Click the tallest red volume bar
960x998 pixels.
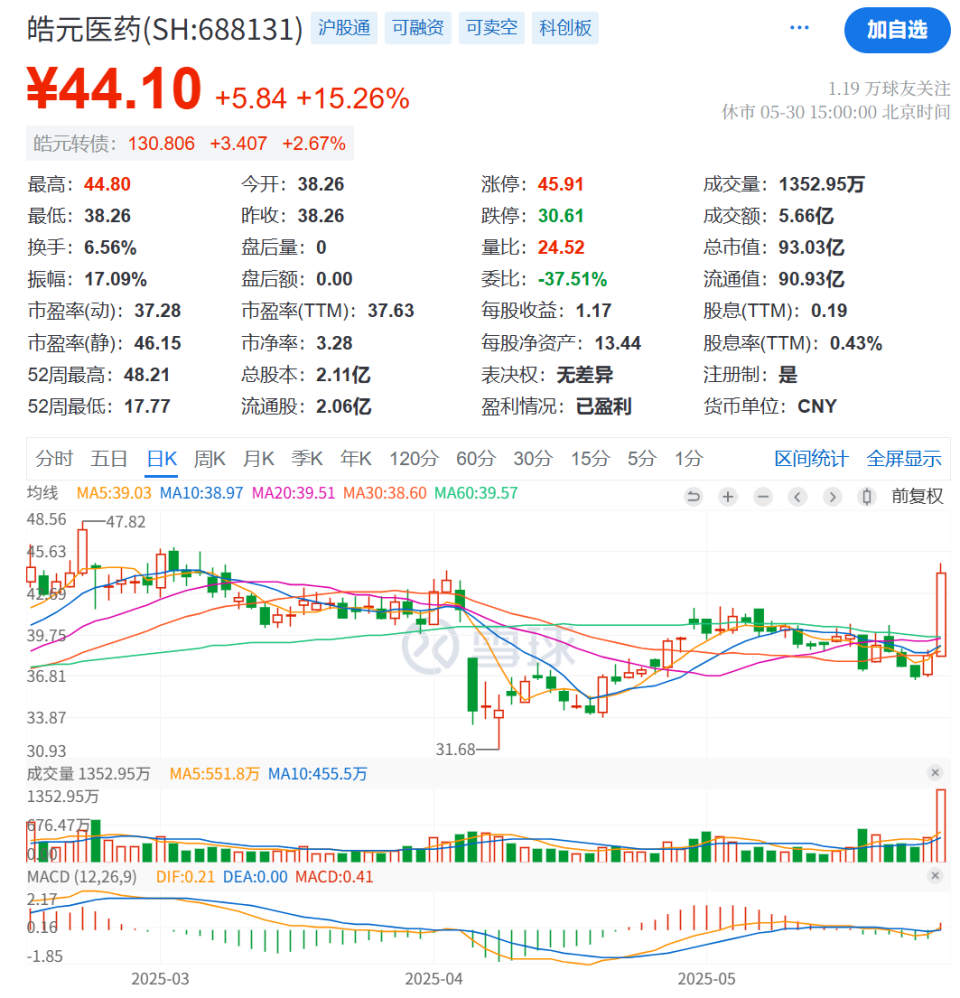(x=940, y=826)
